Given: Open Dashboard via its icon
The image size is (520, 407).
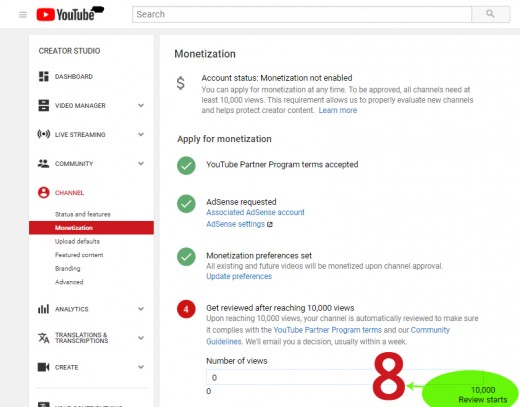Looking at the screenshot, I should tap(44, 76).
